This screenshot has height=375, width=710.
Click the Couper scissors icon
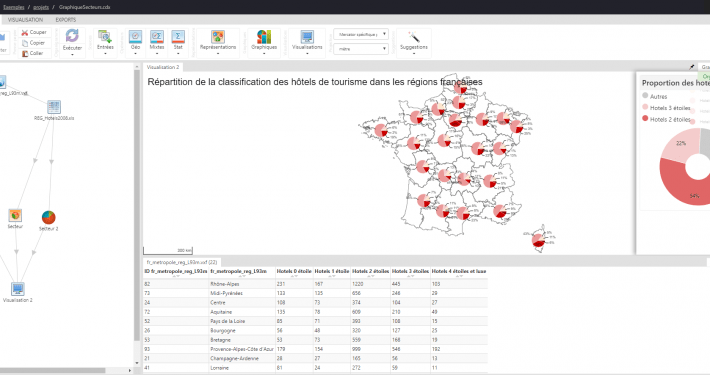(25, 33)
